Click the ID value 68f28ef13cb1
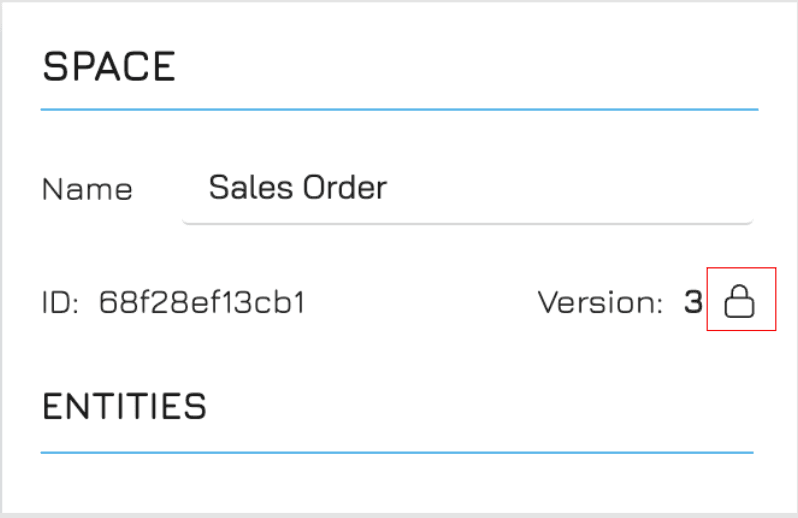The image size is (798, 518). pos(202,302)
